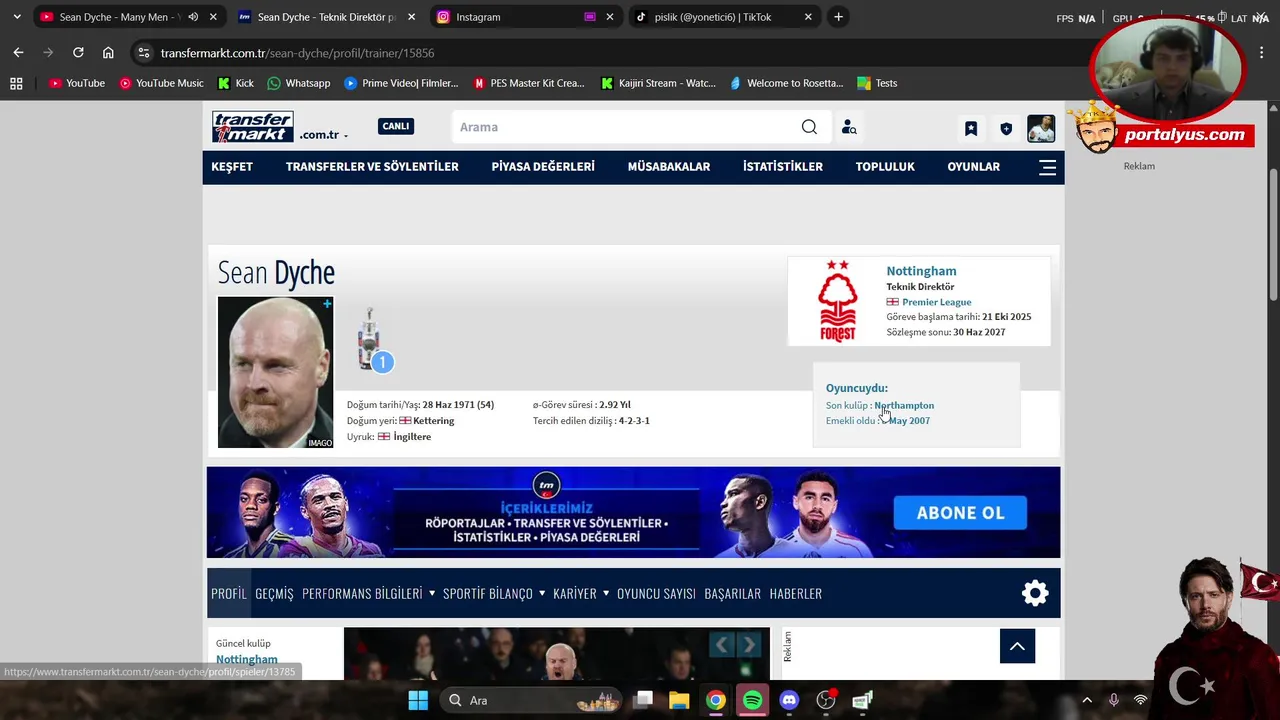This screenshot has height=720, width=1280.
Task: Open the Whatsapp bookmark
Action: pyautogui.click(x=298, y=83)
